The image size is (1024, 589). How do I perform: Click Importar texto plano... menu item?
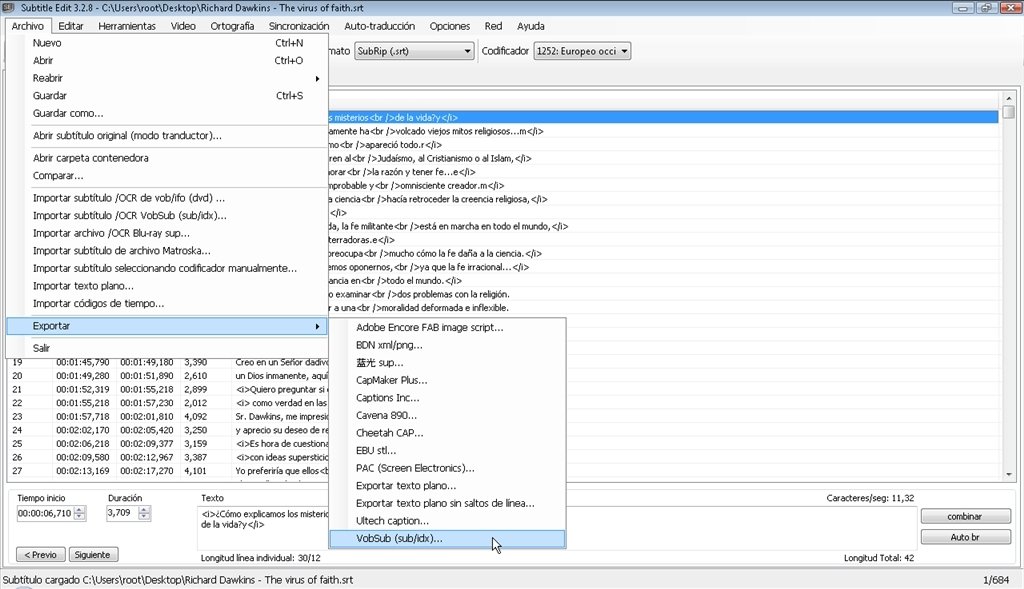coord(167,286)
